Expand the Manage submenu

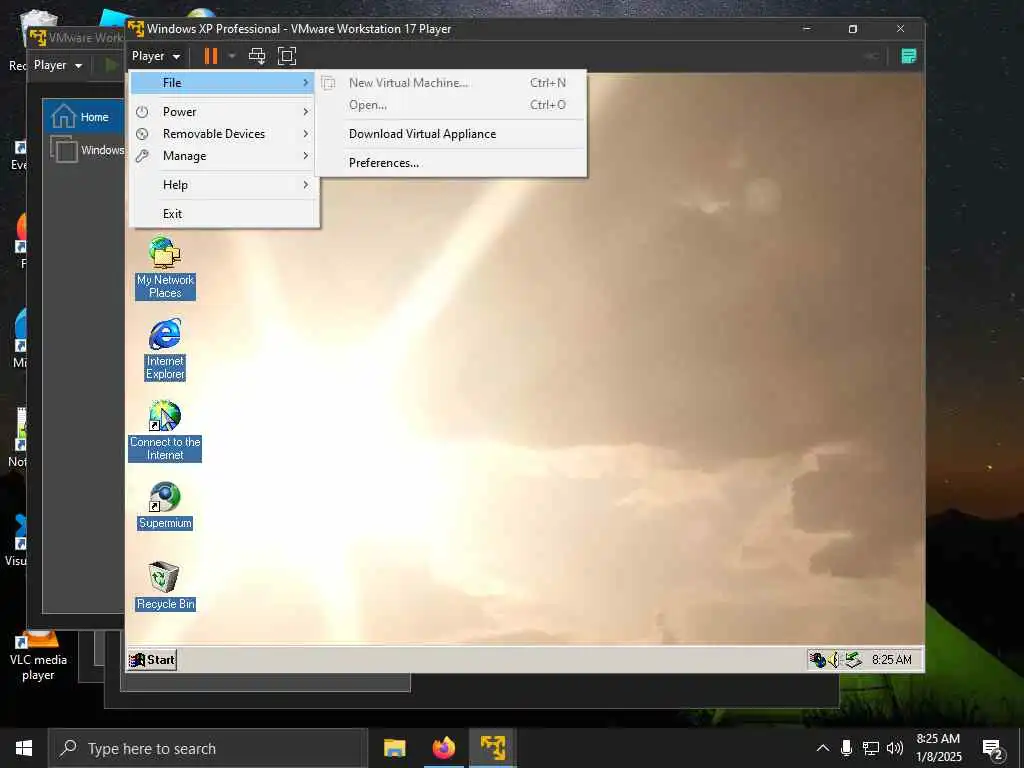click(223, 156)
